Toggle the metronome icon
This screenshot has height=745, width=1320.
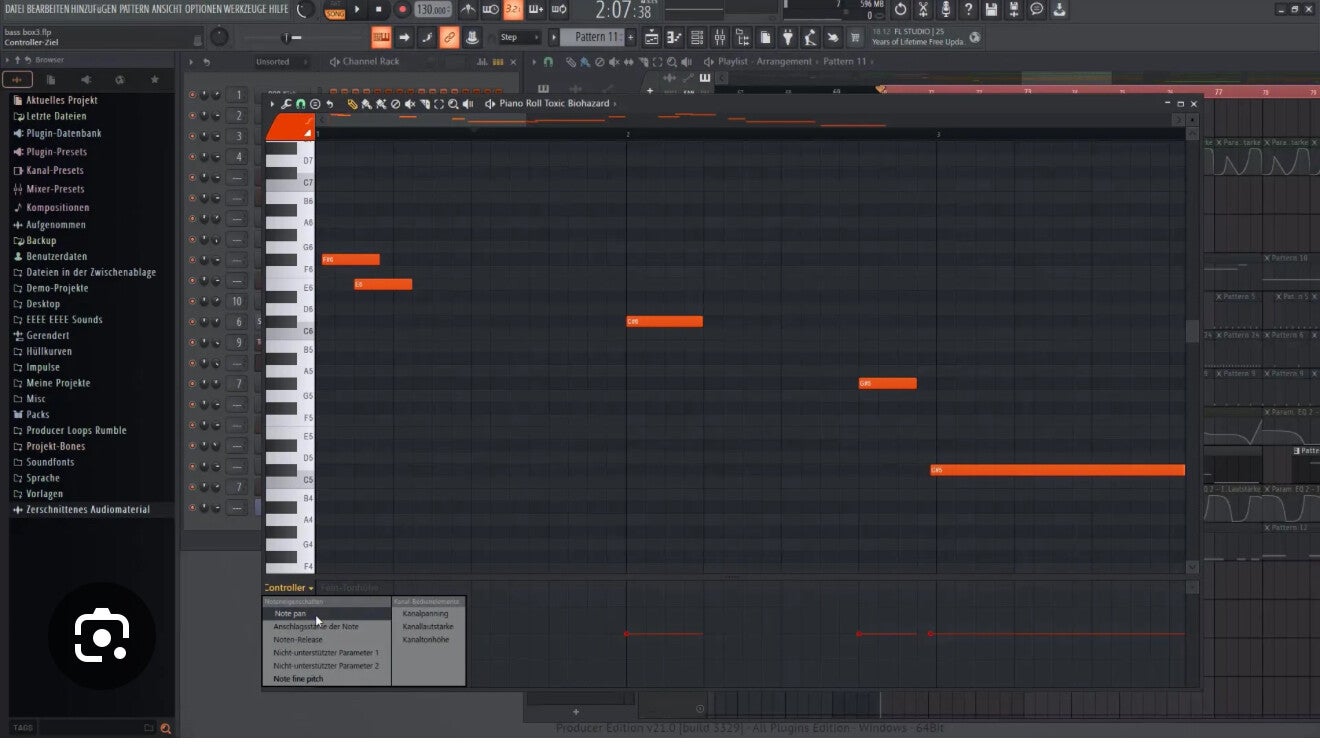(x=468, y=10)
